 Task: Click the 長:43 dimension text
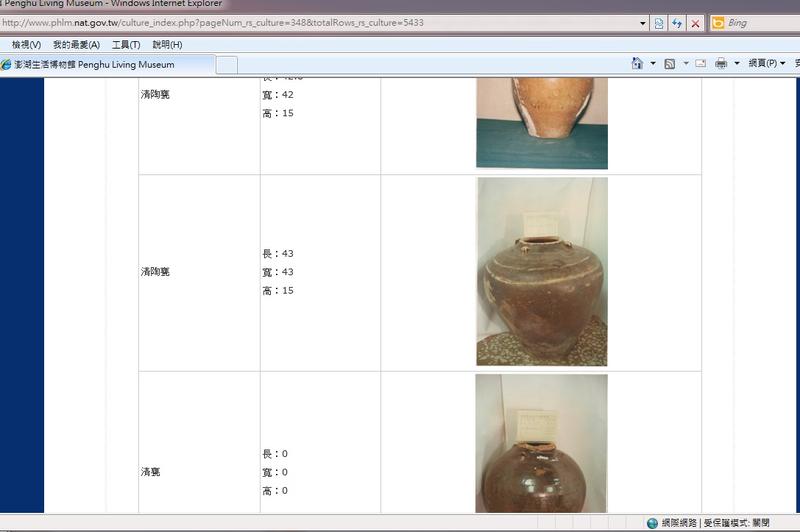pos(278,254)
